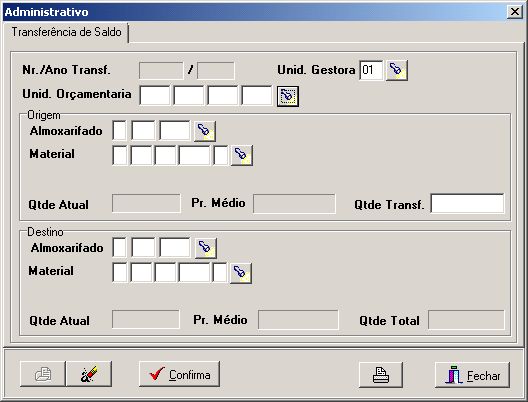Viewport: 528px width, 402px height.
Task: Click the third Origem Almoxarifado field box
Action: click(x=175, y=131)
